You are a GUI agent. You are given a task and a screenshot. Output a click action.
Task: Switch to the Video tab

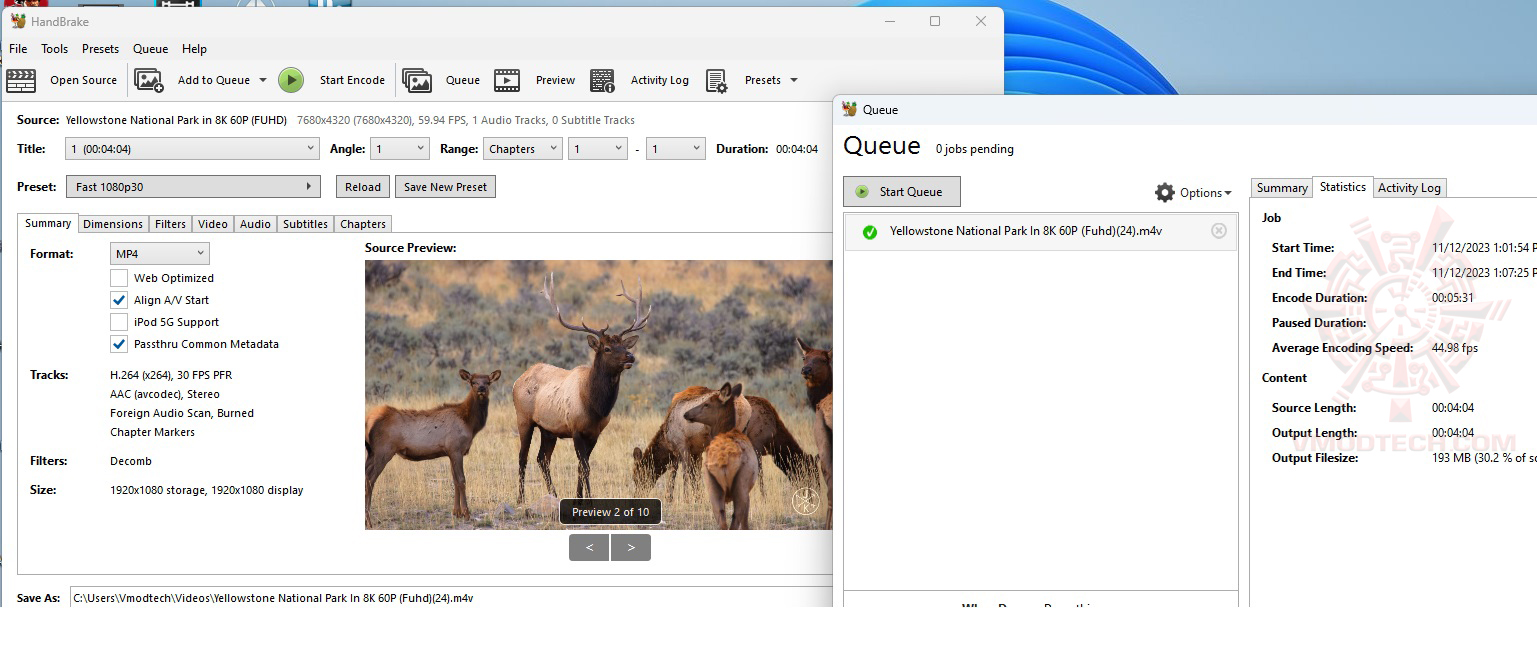[x=212, y=224]
